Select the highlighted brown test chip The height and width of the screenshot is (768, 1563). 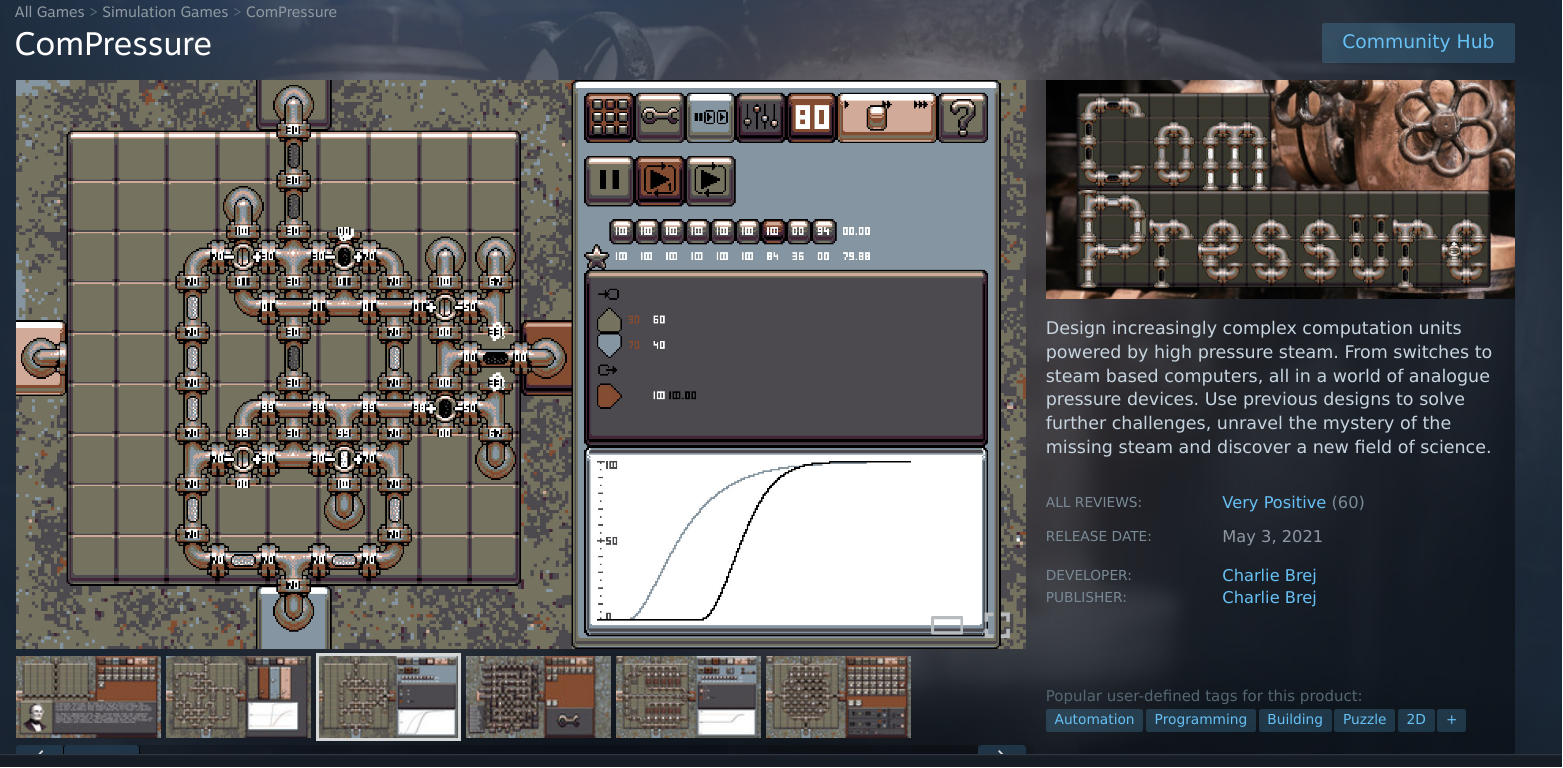click(x=772, y=231)
